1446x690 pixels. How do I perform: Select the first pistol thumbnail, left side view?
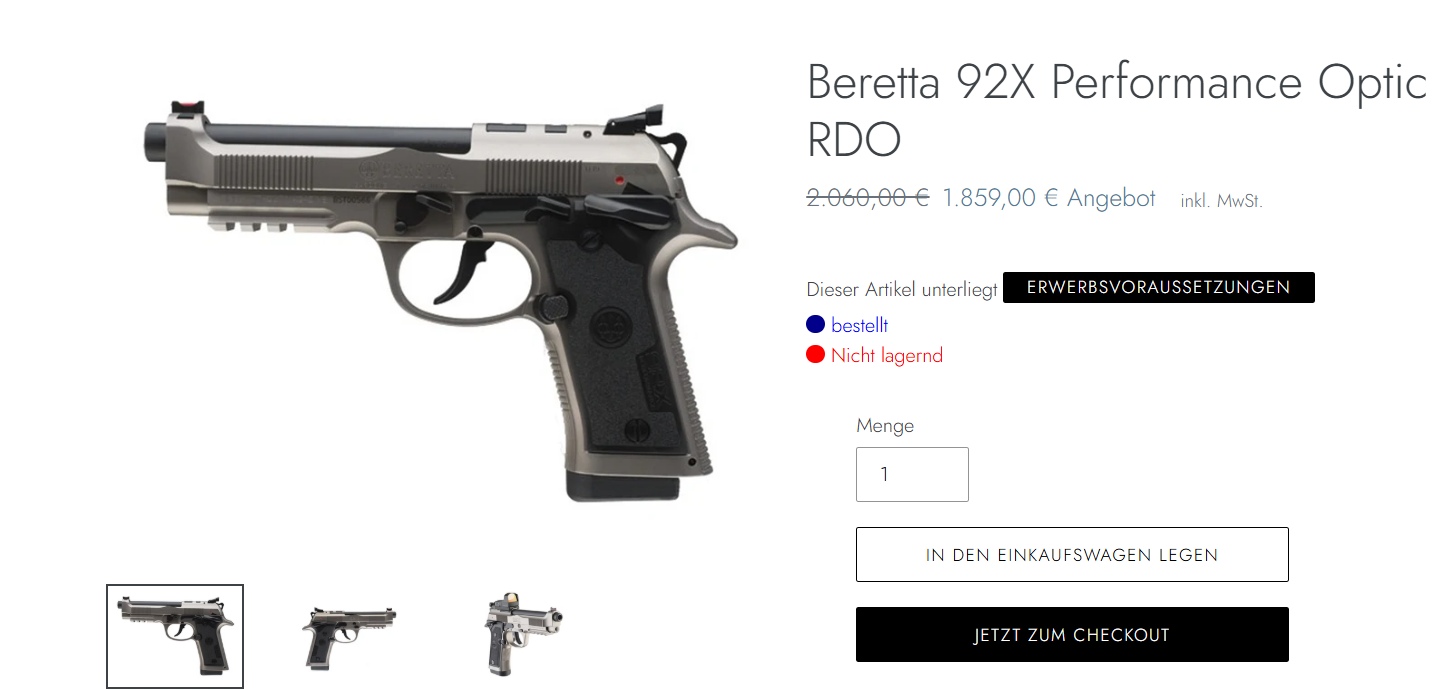[x=175, y=636]
